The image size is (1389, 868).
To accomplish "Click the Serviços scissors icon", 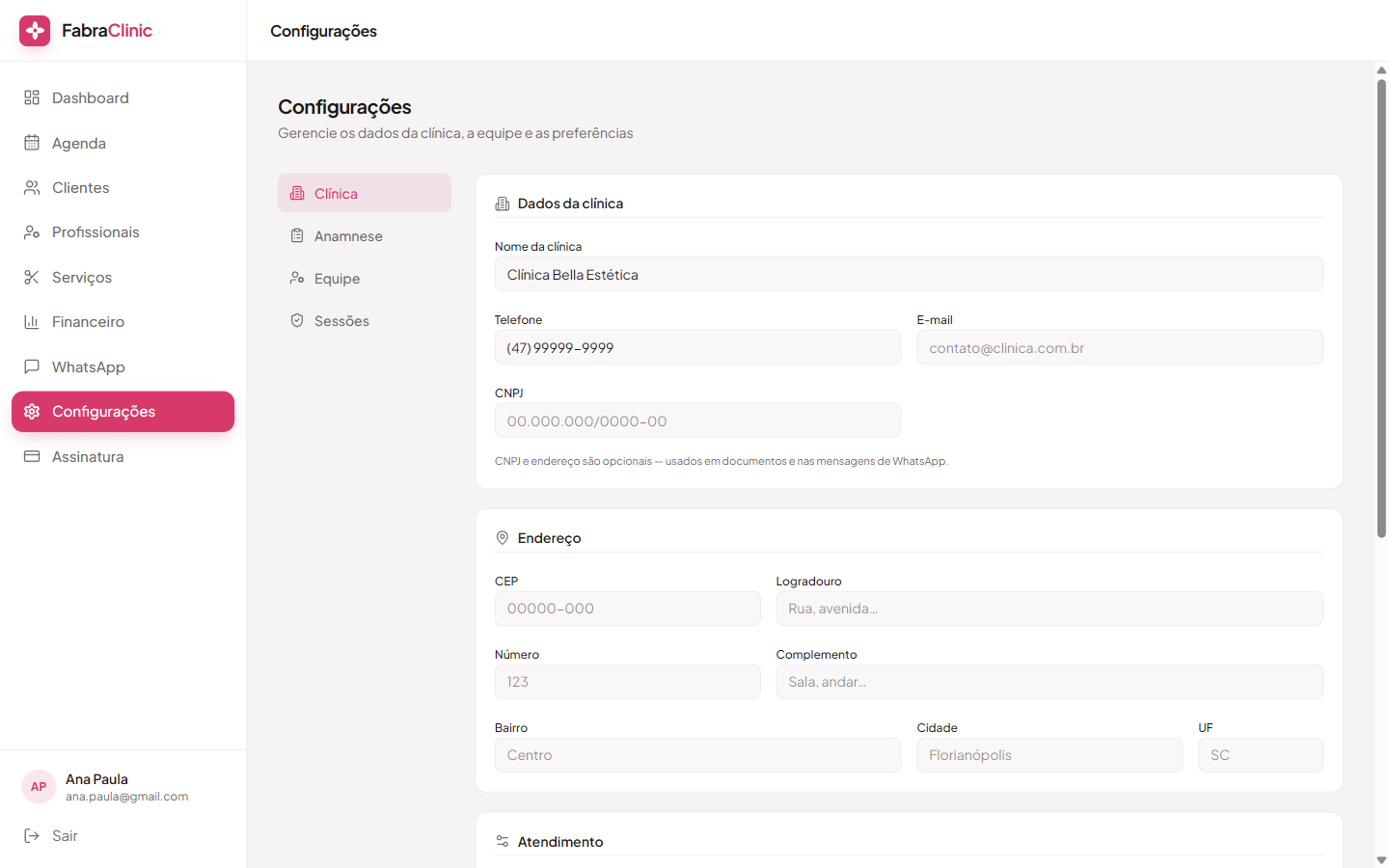I will 32,277.
